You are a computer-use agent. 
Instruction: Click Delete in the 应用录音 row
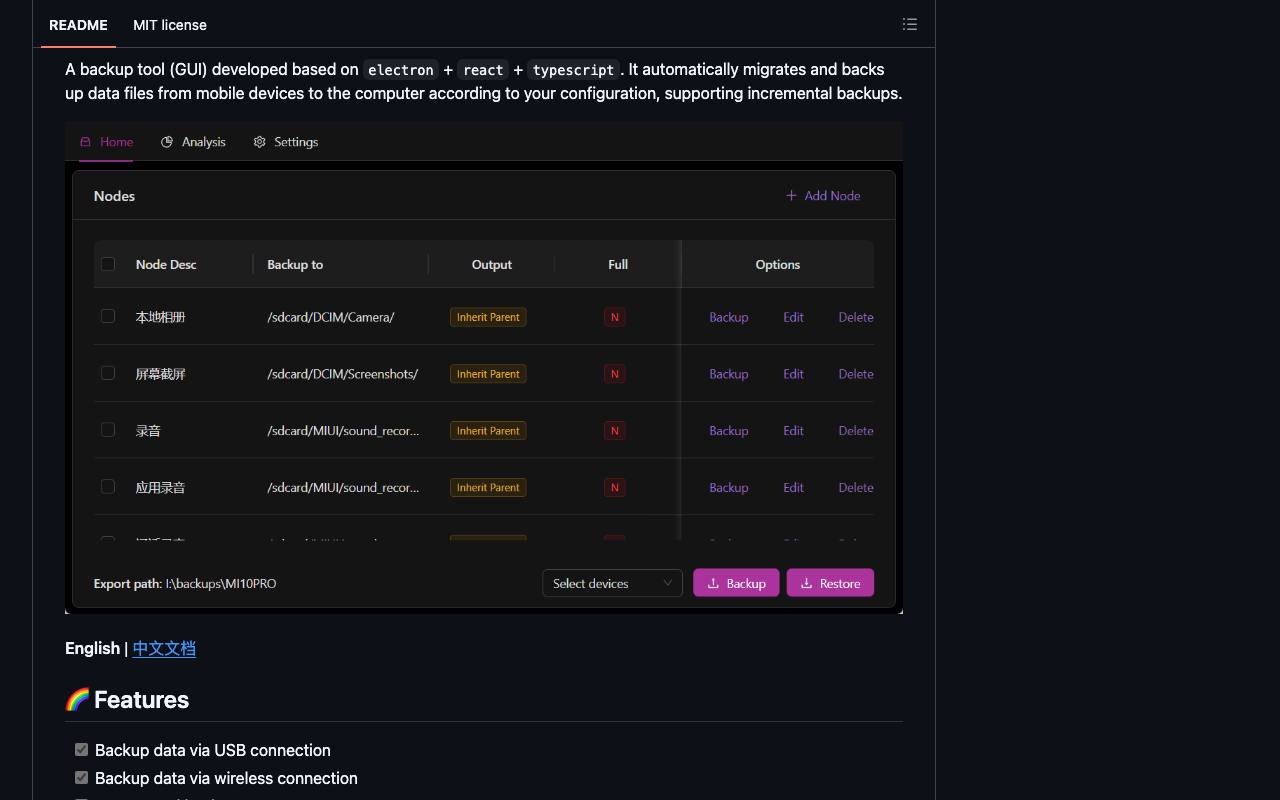pos(856,488)
